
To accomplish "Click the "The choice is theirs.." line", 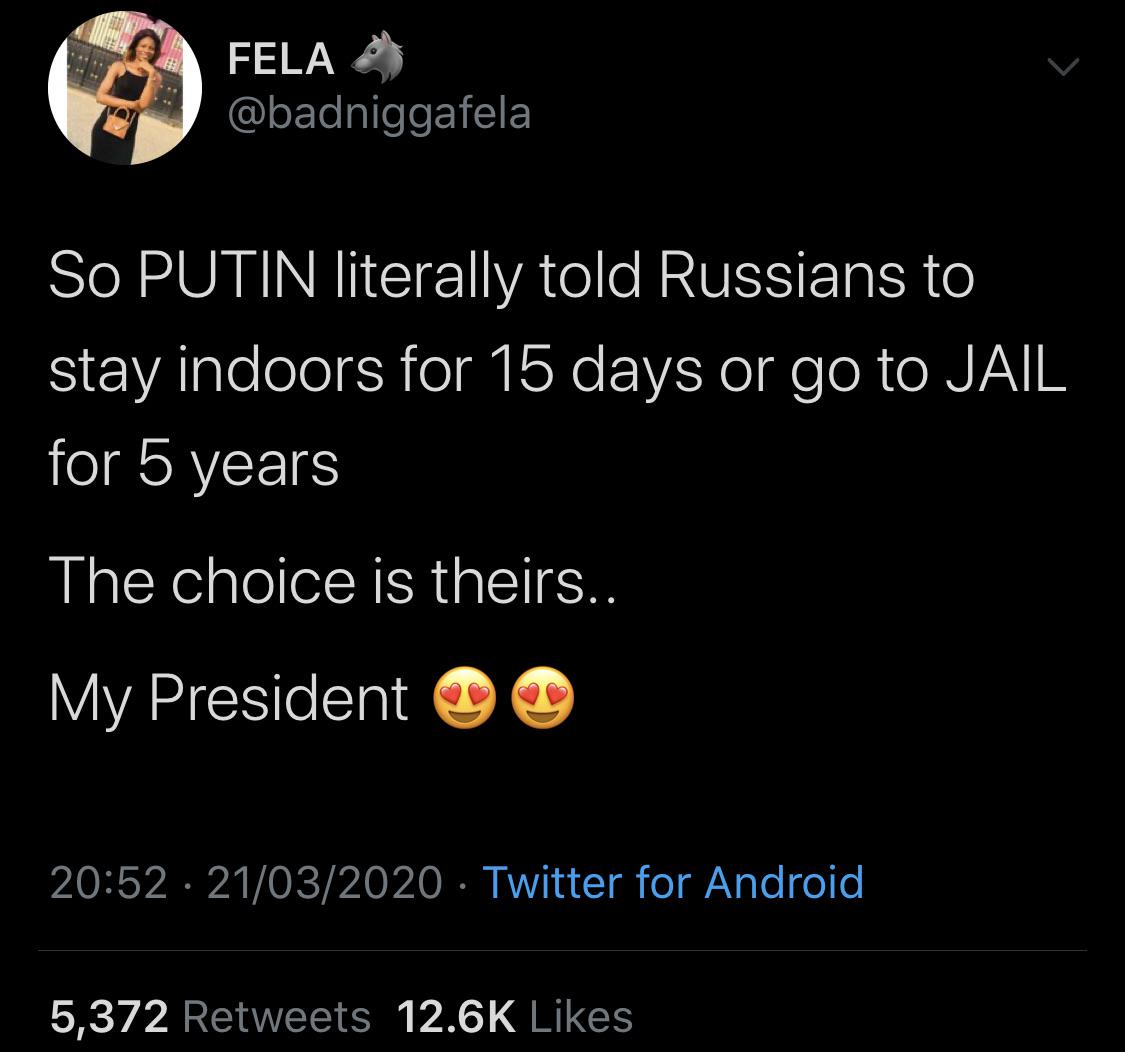I will (334, 581).
